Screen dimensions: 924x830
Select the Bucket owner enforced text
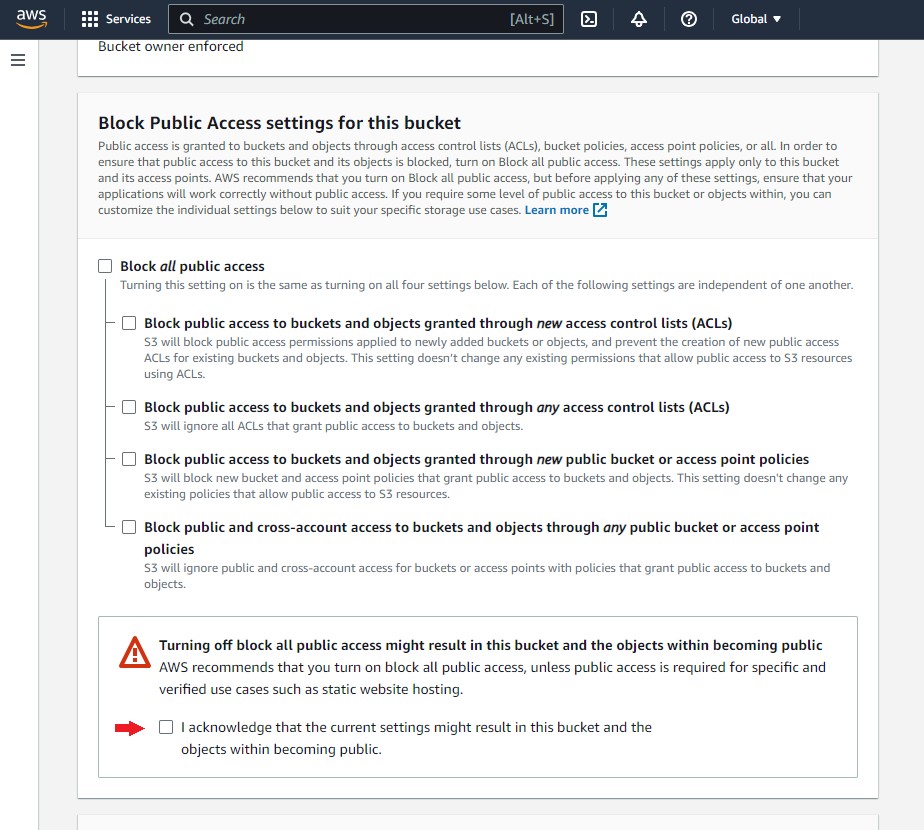(x=170, y=45)
